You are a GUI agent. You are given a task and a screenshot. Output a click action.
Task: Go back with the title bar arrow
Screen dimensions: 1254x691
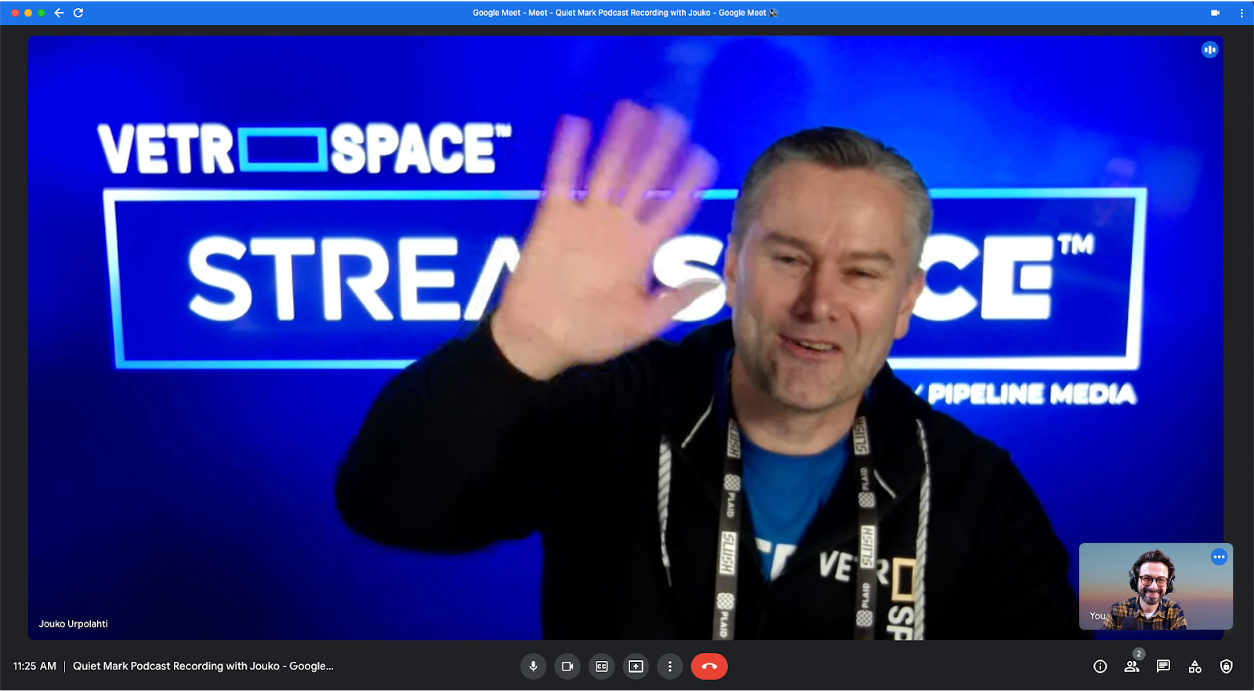[59, 13]
